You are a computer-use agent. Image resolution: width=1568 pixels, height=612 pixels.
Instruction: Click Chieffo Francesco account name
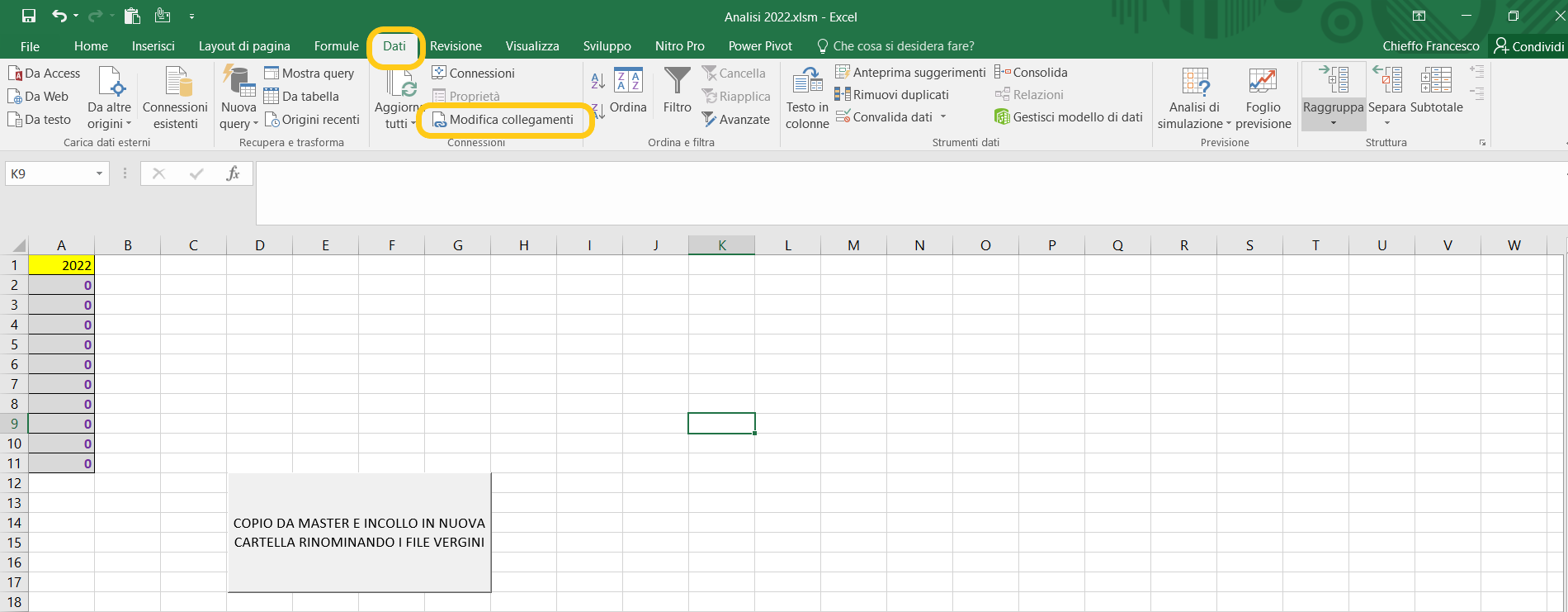coord(1431,46)
